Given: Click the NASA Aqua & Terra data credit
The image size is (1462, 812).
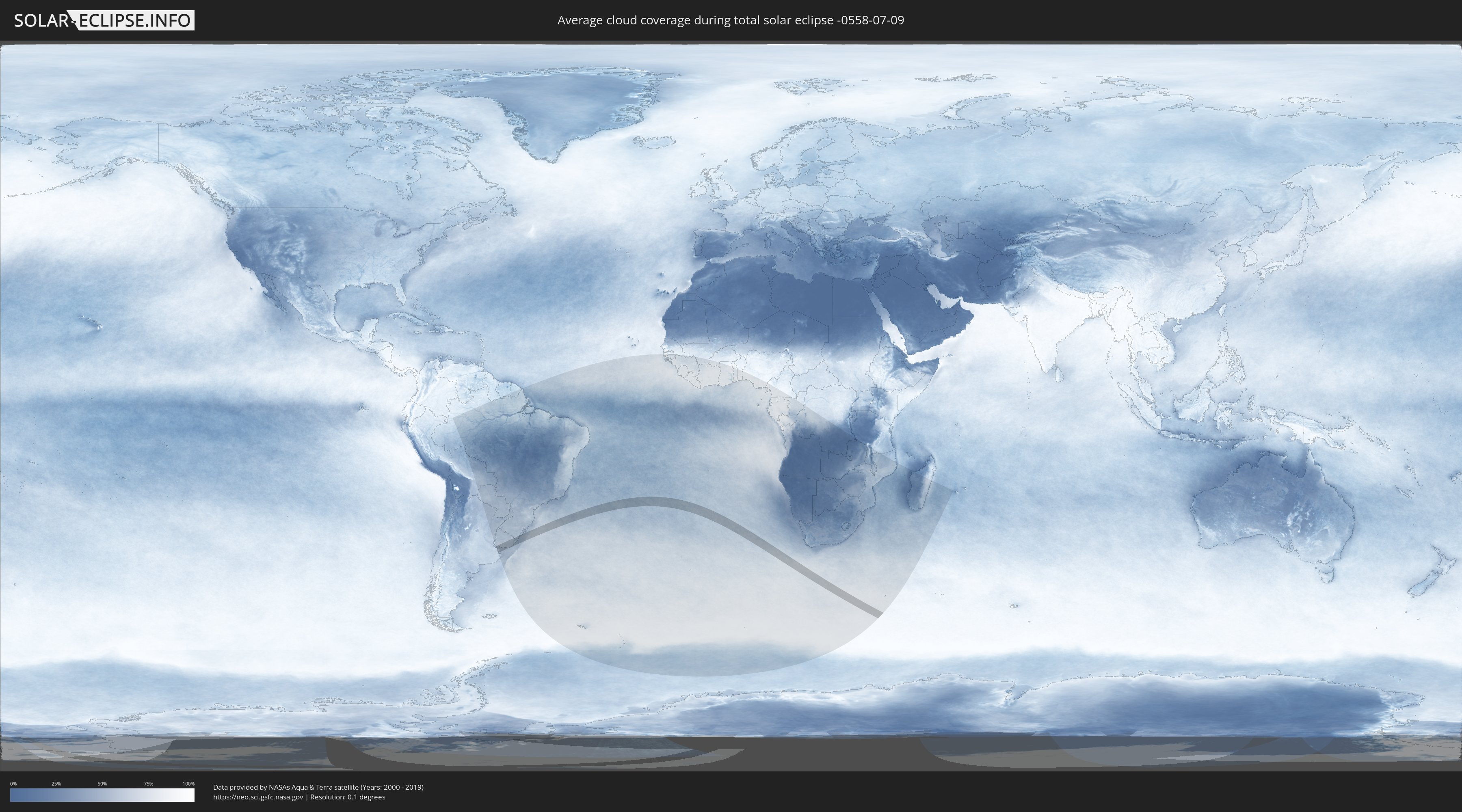Looking at the screenshot, I should coord(318,787).
